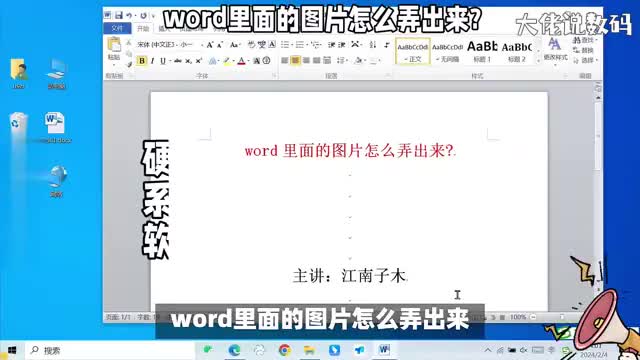The width and height of the screenshot is (640, 360).
Task: Toggle Show paragraph marks icon
Action: 387,44
